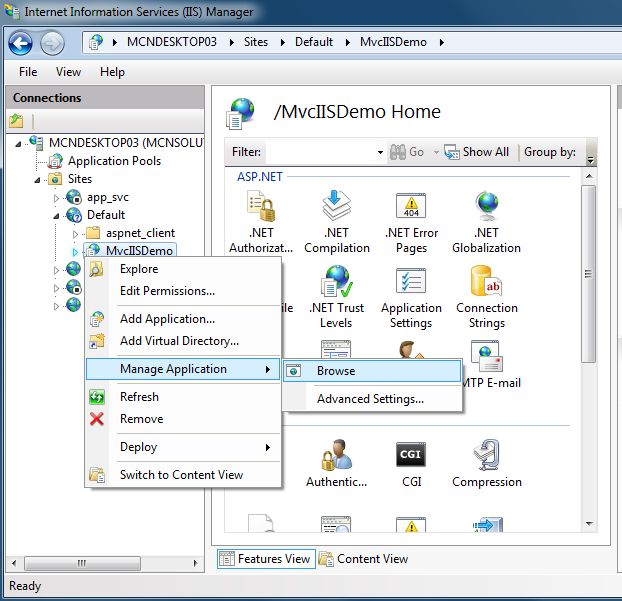Choose Refresh from the context menu
Viewport: 622px width, 601px height.
[183, 397]
